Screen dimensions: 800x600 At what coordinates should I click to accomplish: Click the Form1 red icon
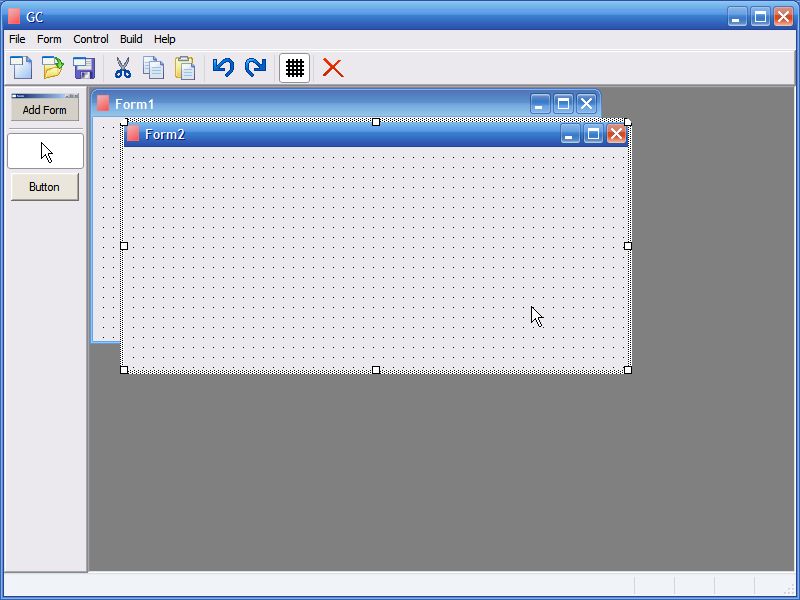[103, 103]
